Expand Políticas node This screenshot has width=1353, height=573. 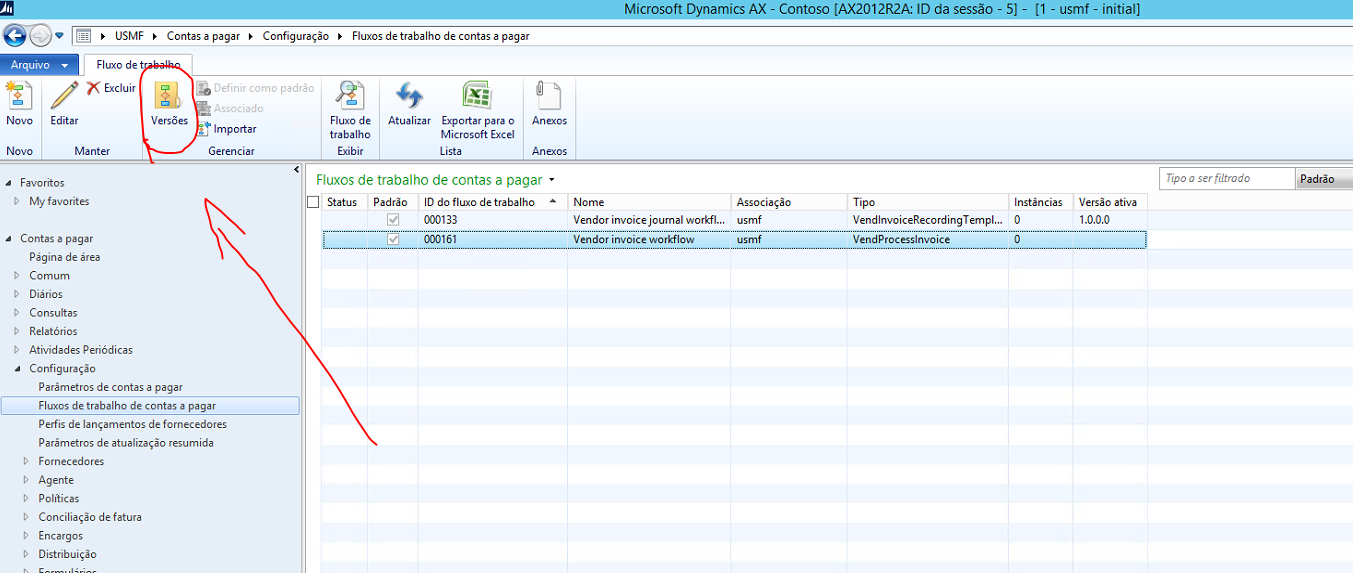26,498
